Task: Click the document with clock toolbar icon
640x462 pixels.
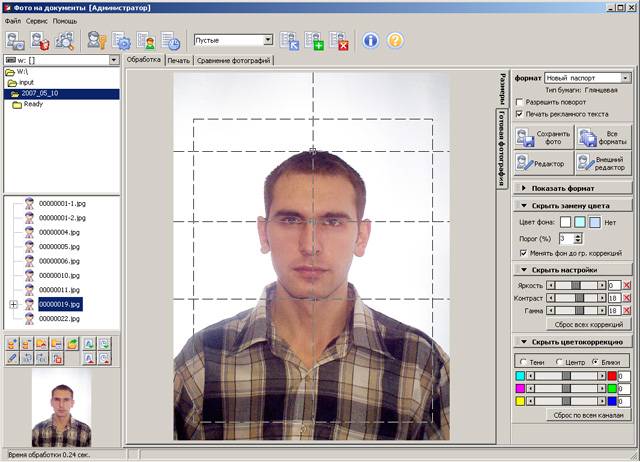Action: point(171,41)
